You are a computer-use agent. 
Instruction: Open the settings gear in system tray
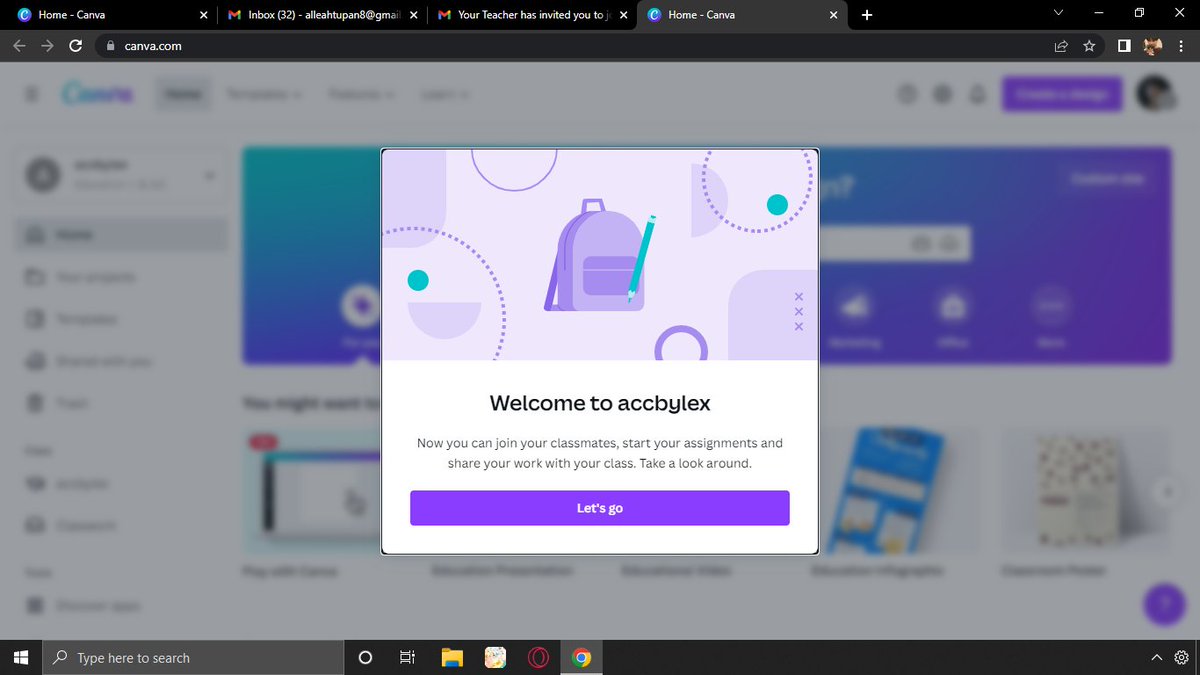click(x=1182, y=657)
